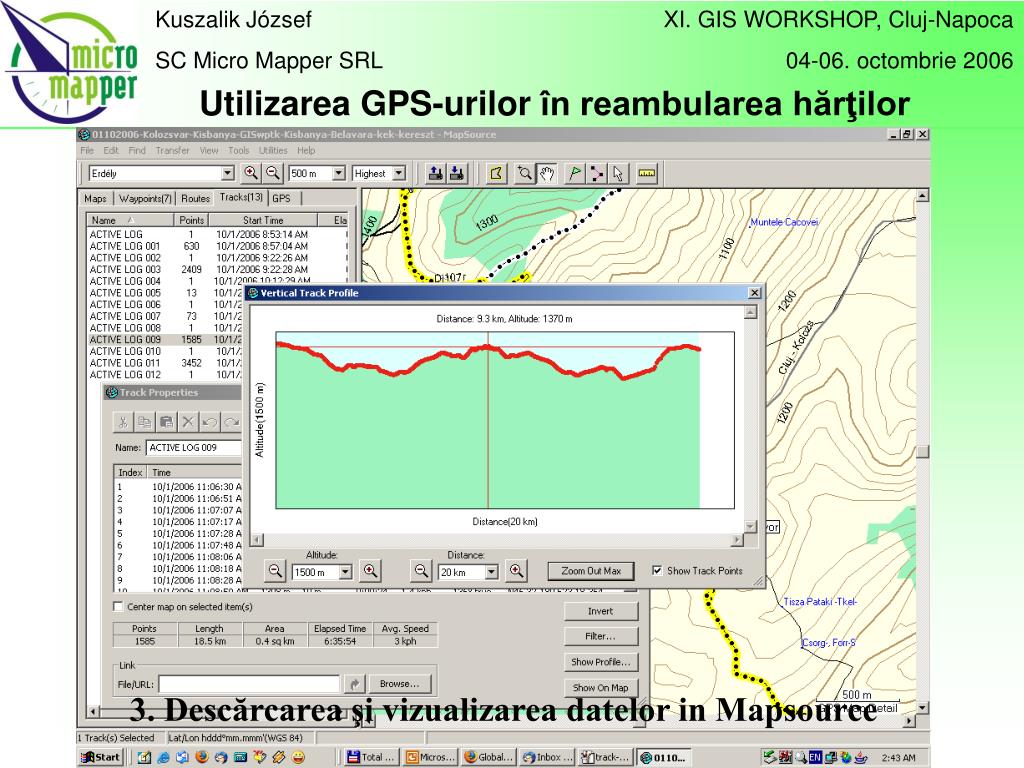Activate the Zoom tool in toolbar

(x=524, y=173)
